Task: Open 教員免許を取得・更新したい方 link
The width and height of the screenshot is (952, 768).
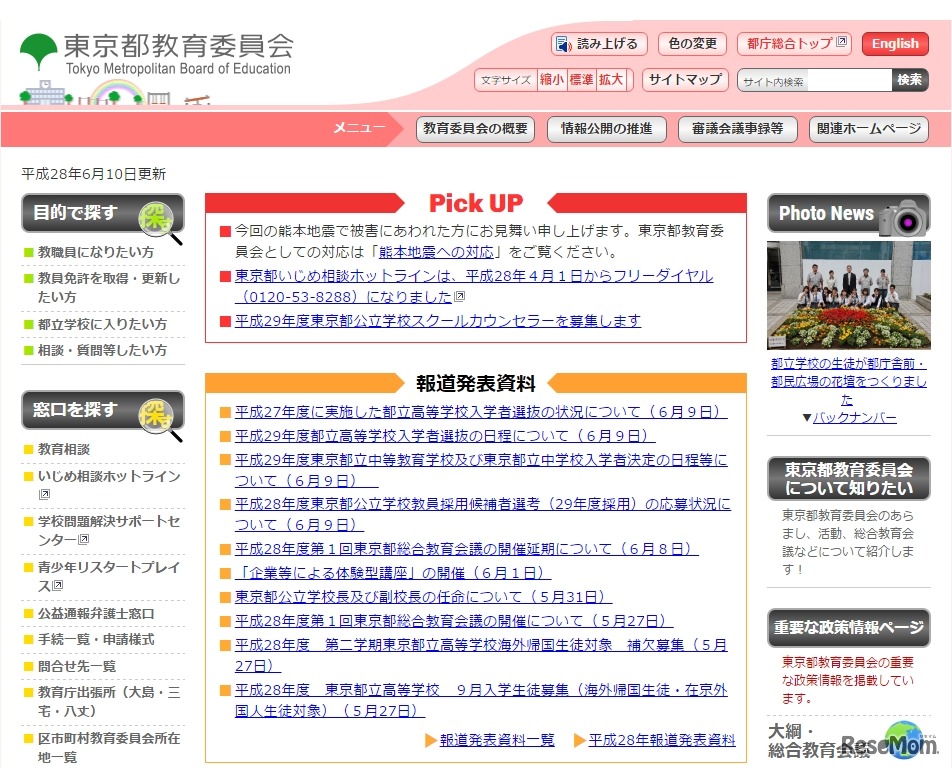Action: pos(109,288)
